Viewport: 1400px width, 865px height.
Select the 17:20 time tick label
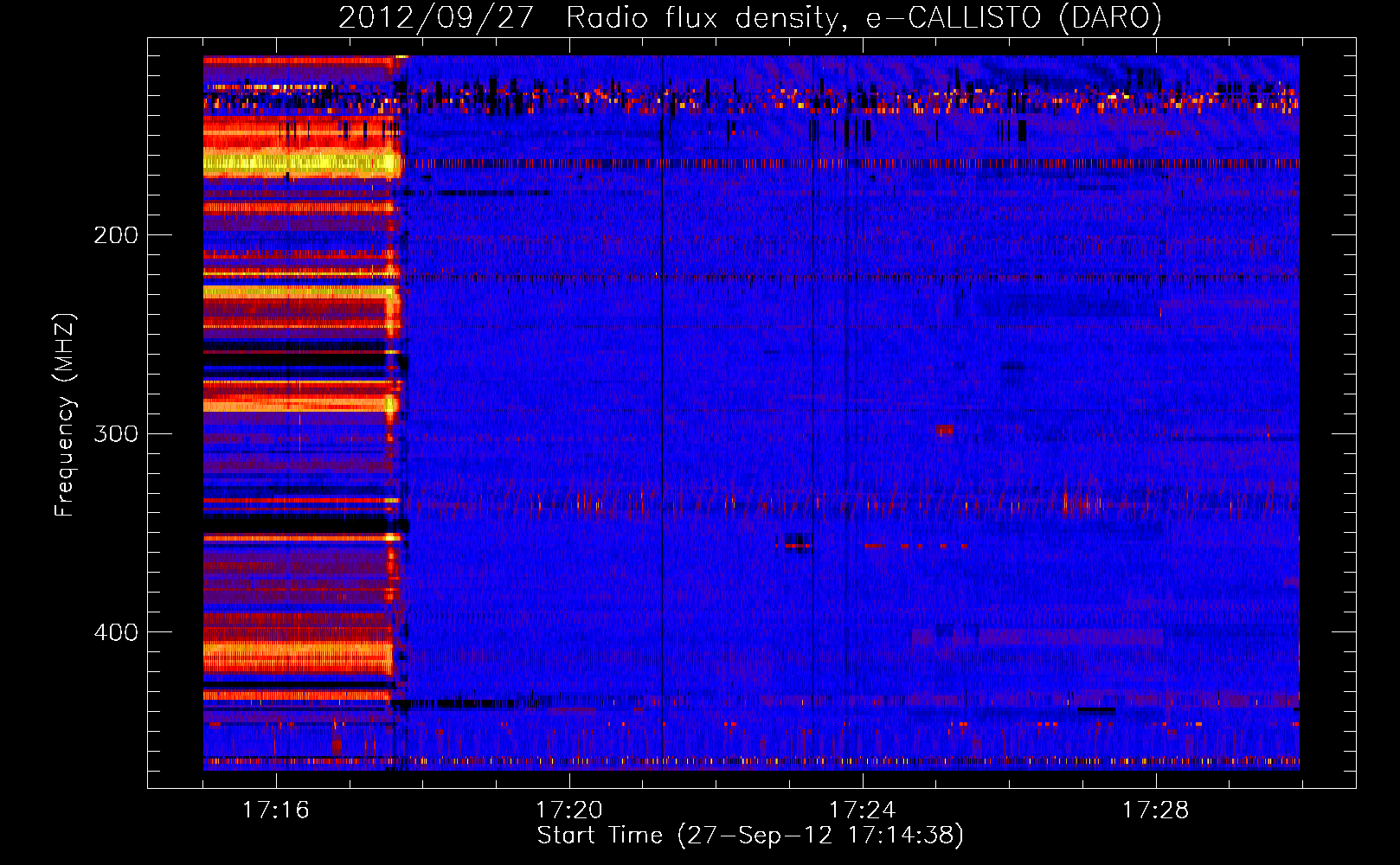[568, 810]
